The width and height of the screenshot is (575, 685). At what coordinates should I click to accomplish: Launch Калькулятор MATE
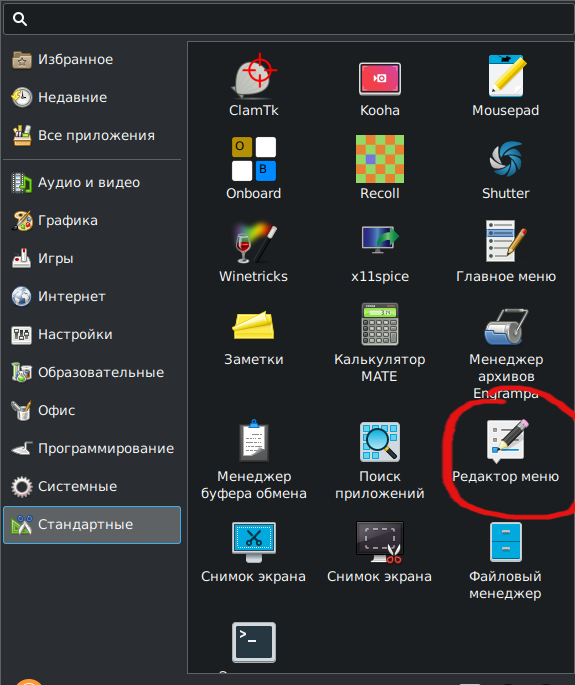pyautogui.click(x=380, y=343)
